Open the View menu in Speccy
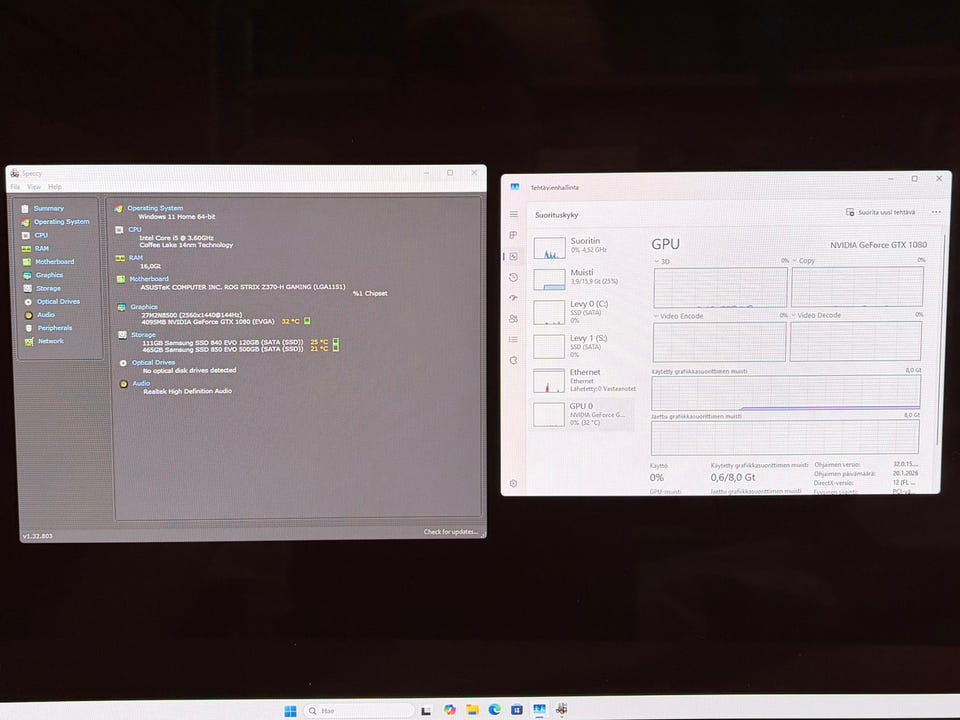960x720 pixels. (34, 187)
